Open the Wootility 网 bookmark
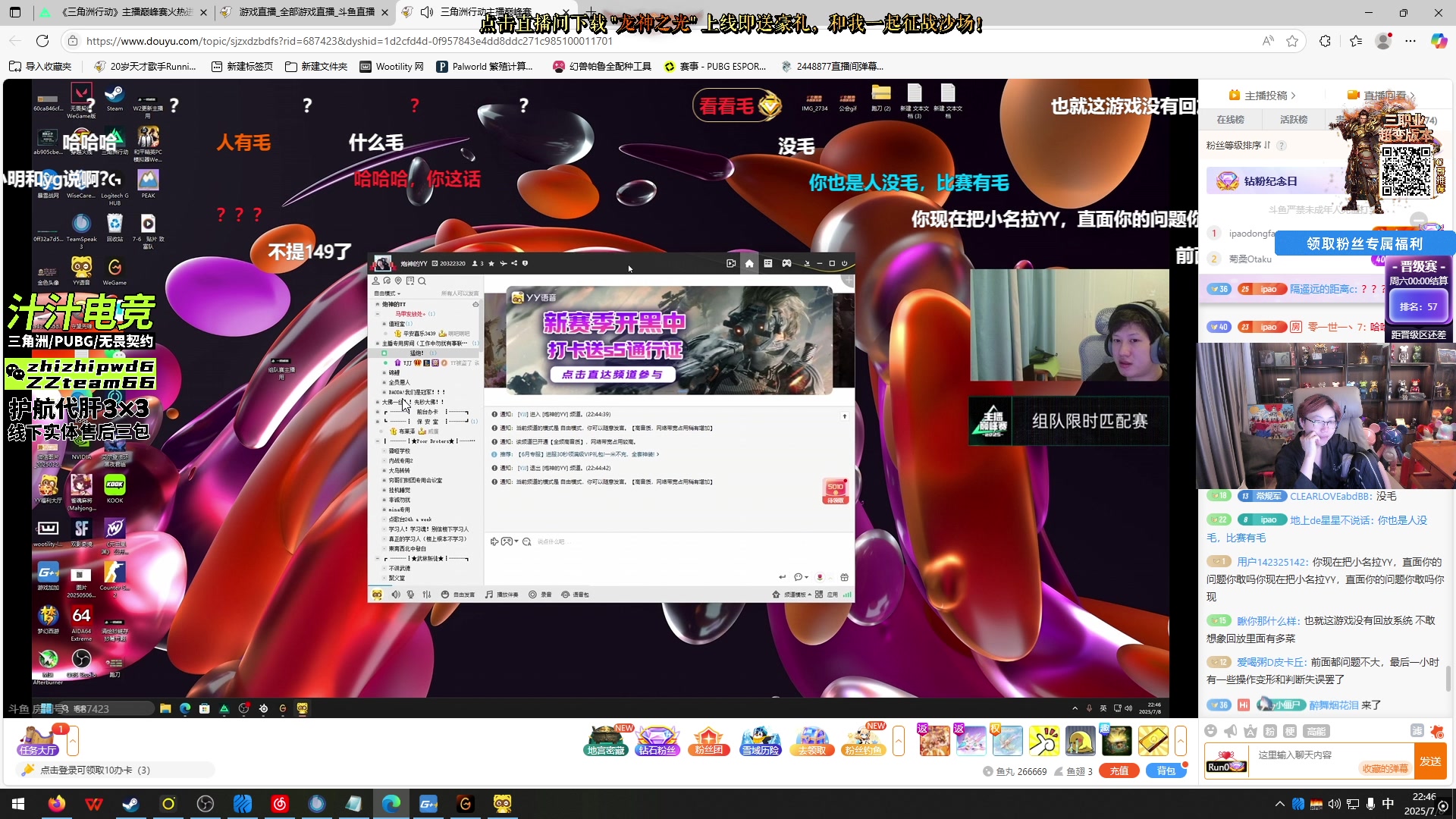The height and width of the screenshot is (819, 1456). (391, 67)
